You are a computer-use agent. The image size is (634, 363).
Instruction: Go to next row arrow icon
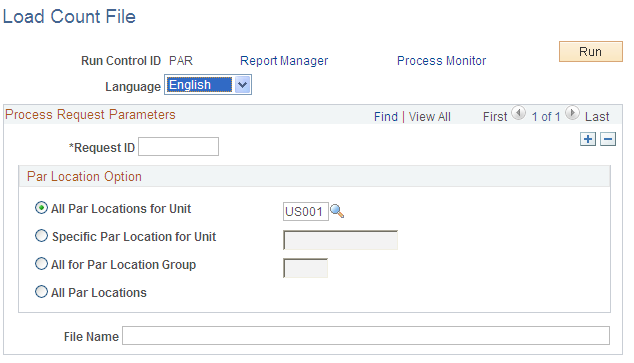pos(572,113)
